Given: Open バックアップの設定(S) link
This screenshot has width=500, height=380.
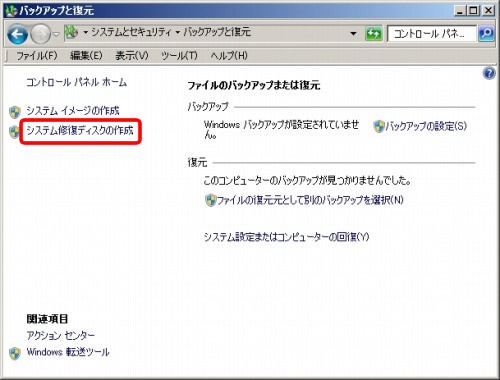Looking at the screenshot, I should (426, 126).
